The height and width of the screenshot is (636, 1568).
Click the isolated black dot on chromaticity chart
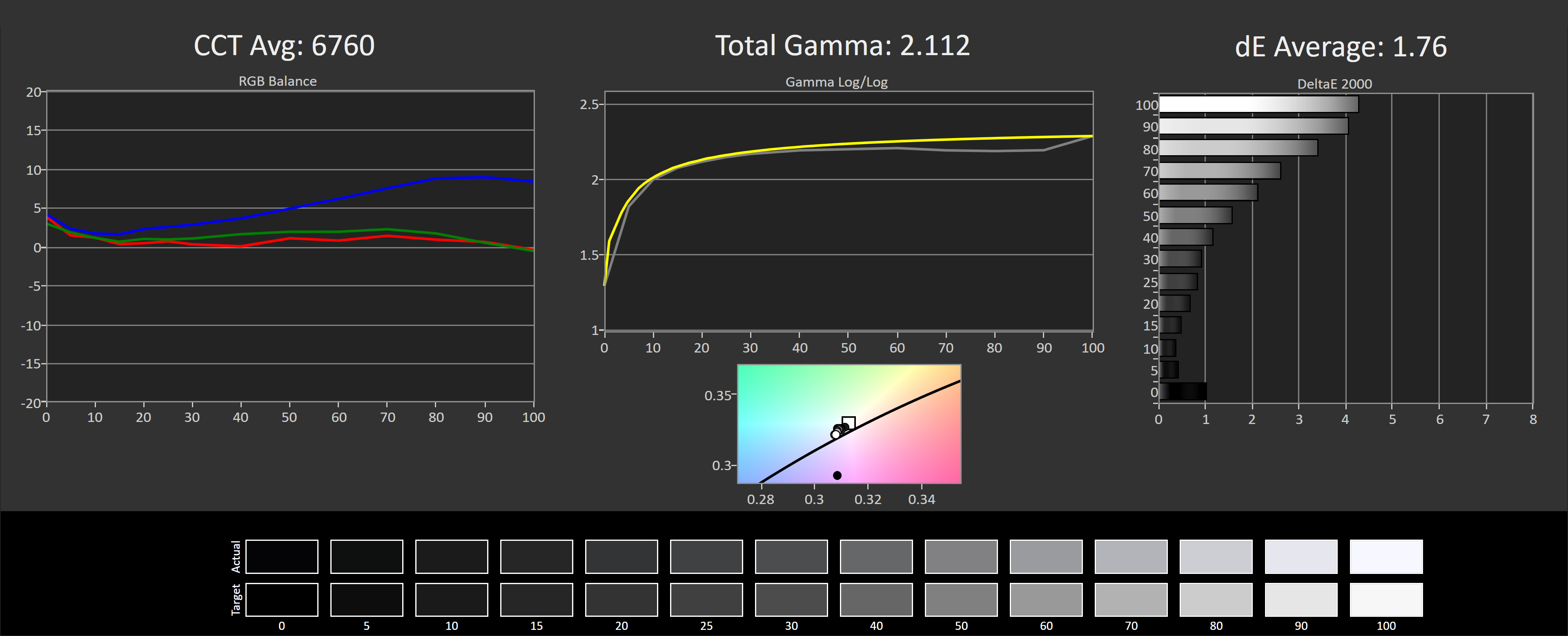(837, 475)
